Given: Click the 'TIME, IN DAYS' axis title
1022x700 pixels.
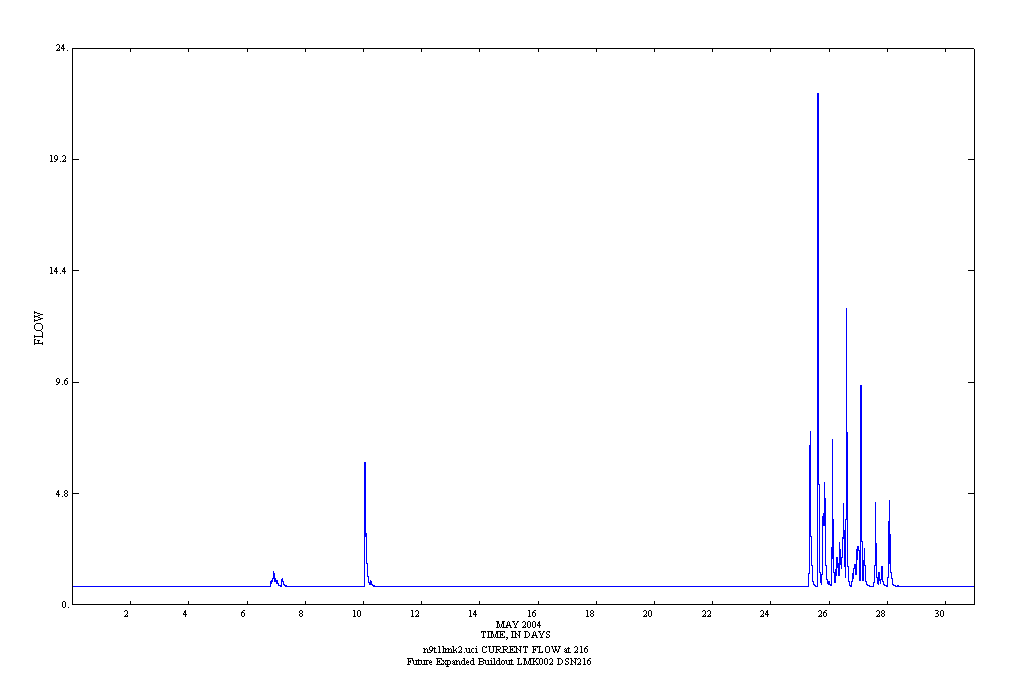Looking at the screenshot, I should point(515,634).
